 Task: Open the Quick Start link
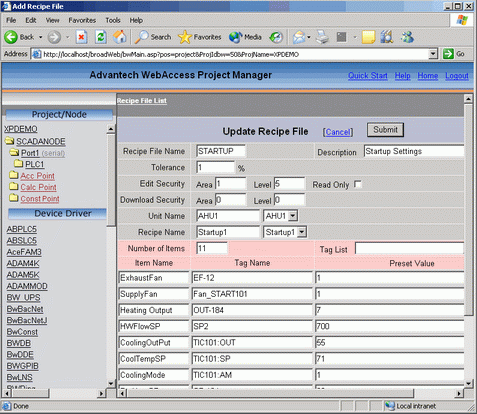pos(368,76)
